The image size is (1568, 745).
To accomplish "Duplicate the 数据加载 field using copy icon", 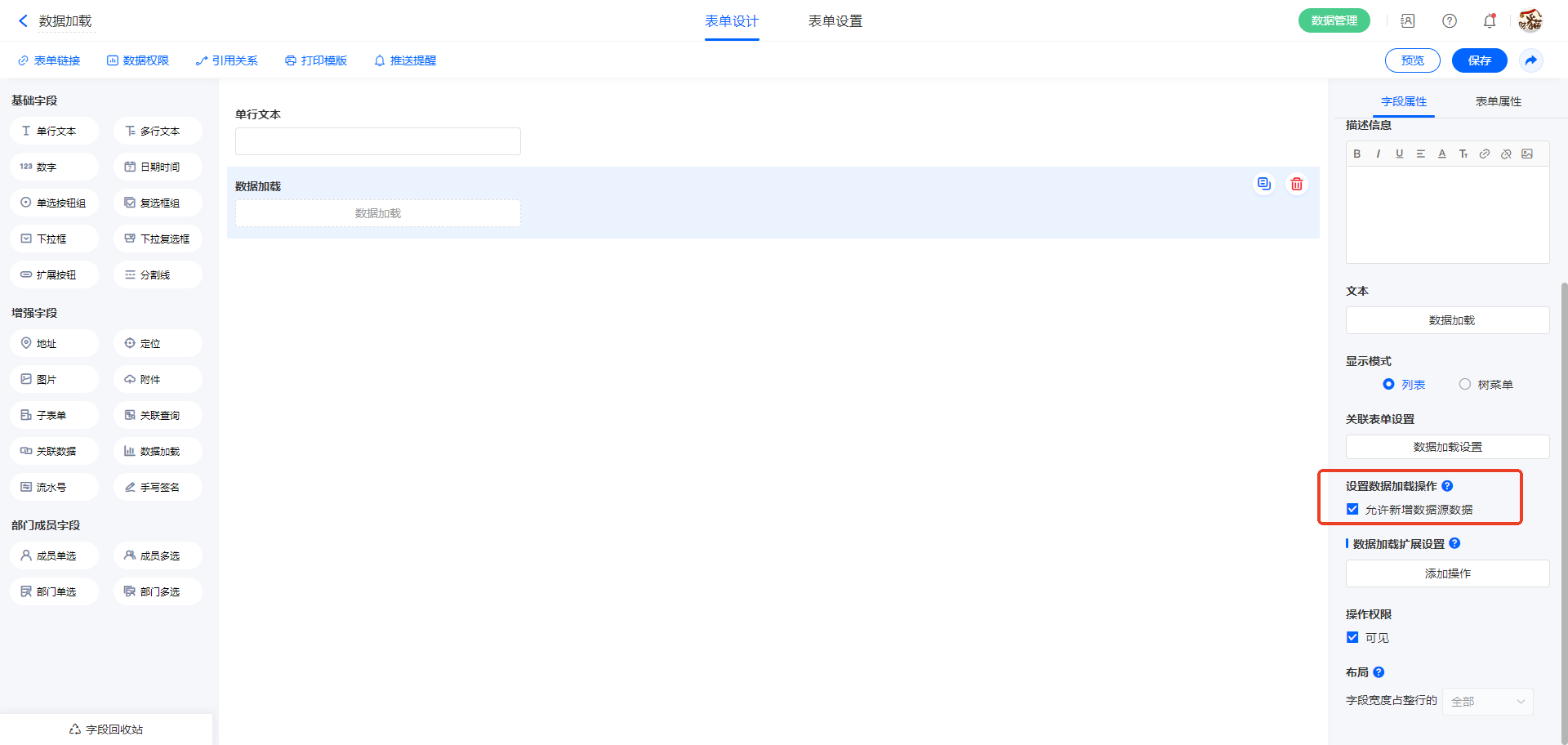I will pyautogui.click(x=1263, y=185).
